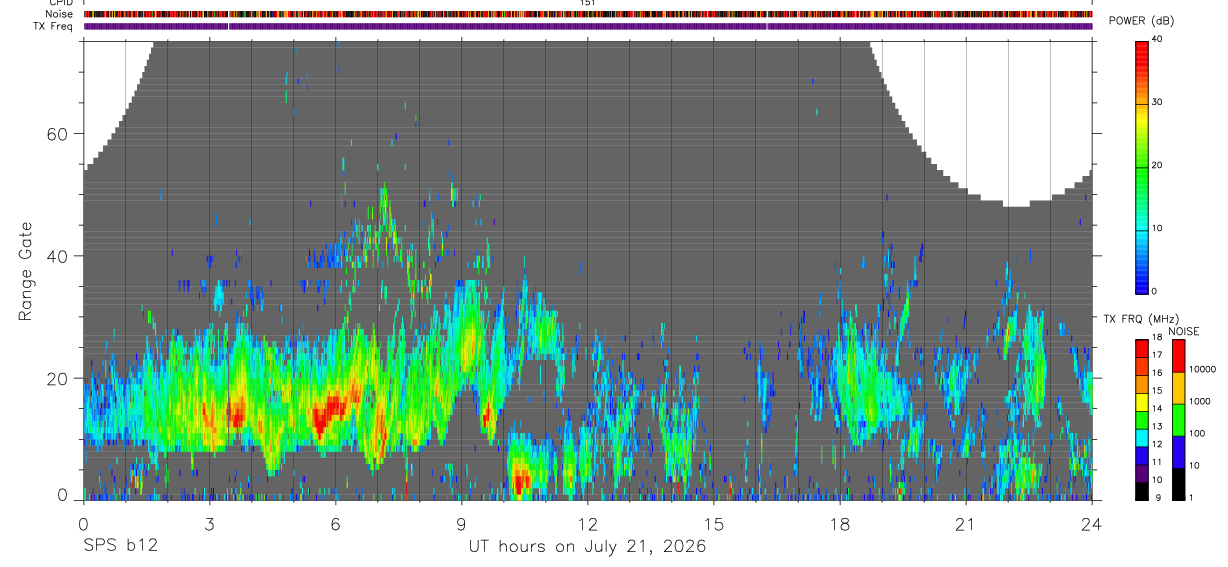Click the 18 hour tick label

(x=839, y=523)
